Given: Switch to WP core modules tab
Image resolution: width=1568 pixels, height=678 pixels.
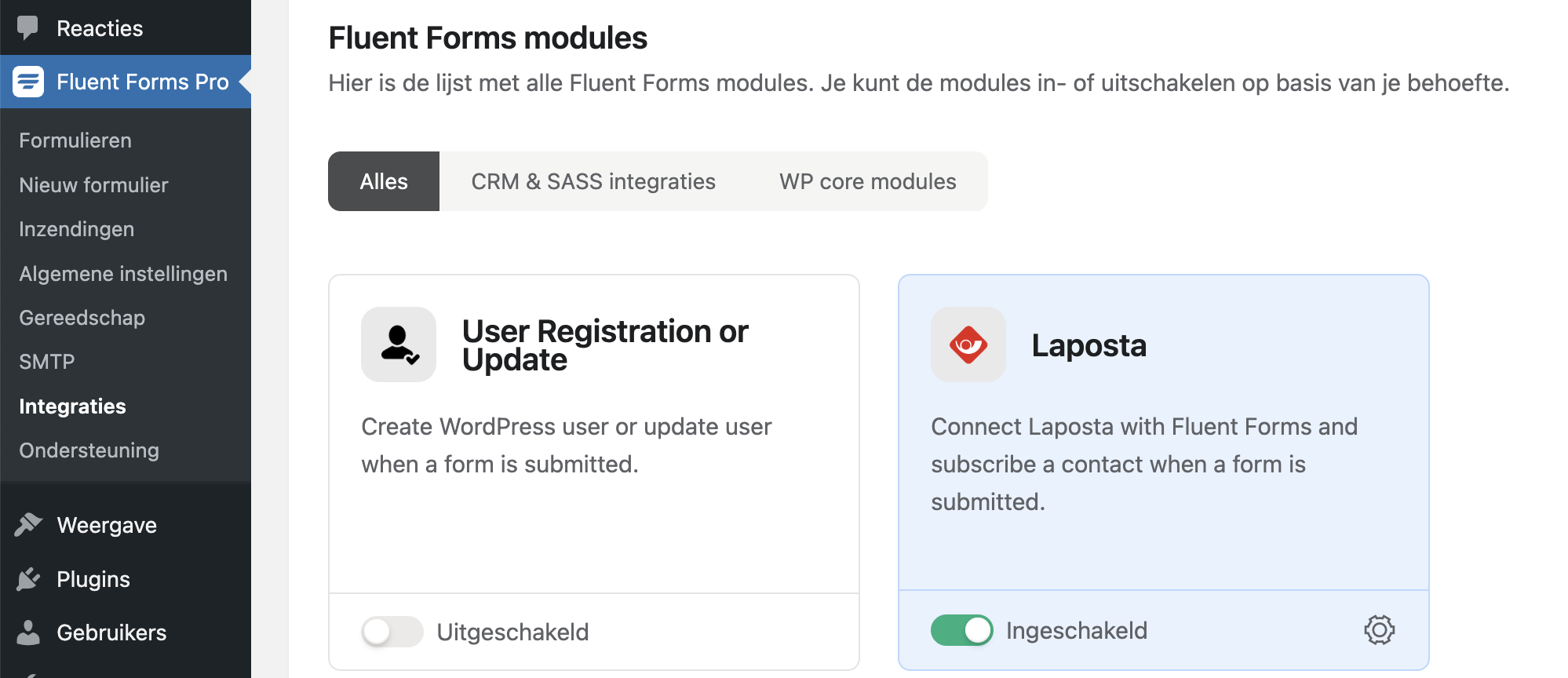Looking at the screenshot, I should 868,181.
